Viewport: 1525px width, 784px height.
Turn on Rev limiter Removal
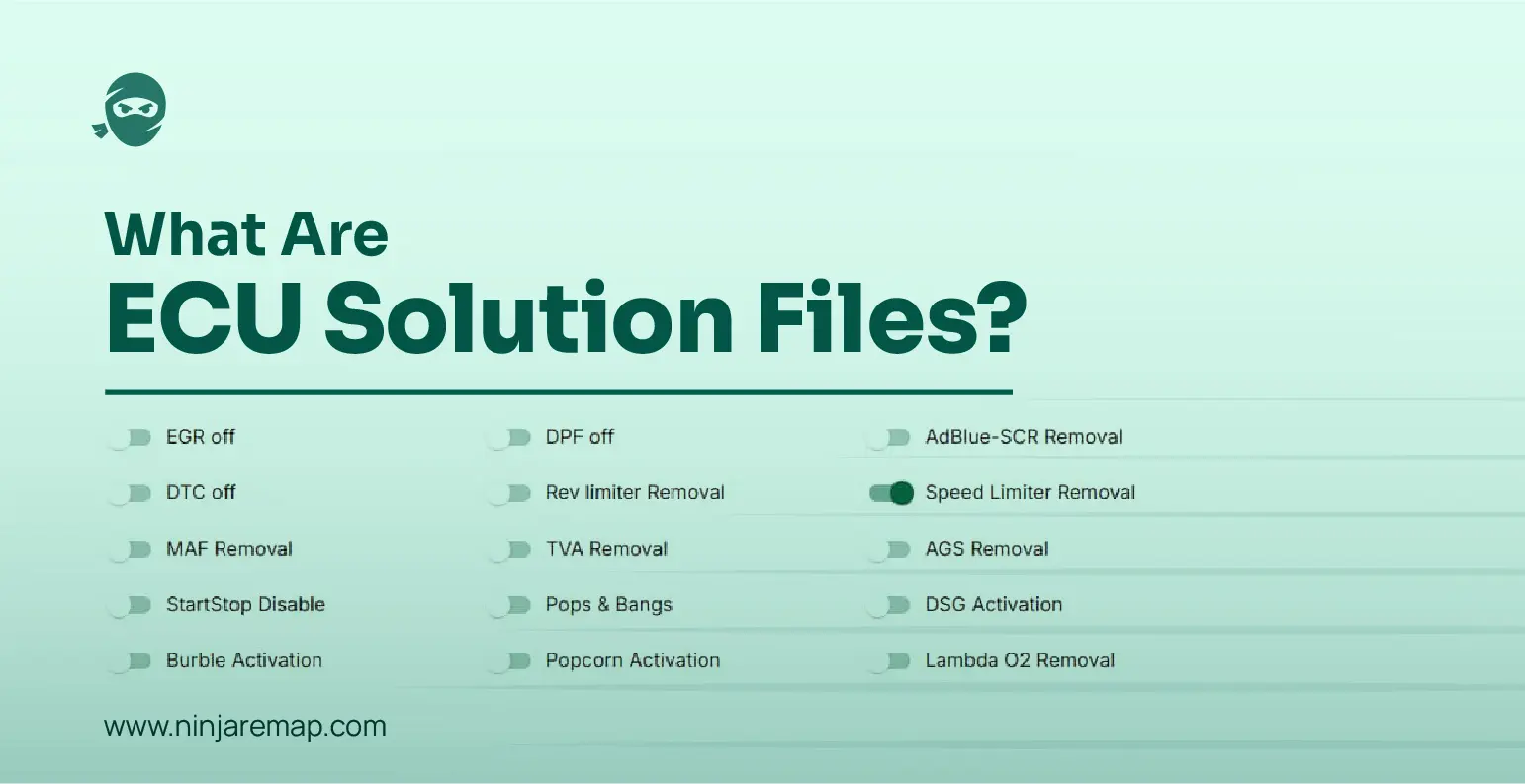514,493
